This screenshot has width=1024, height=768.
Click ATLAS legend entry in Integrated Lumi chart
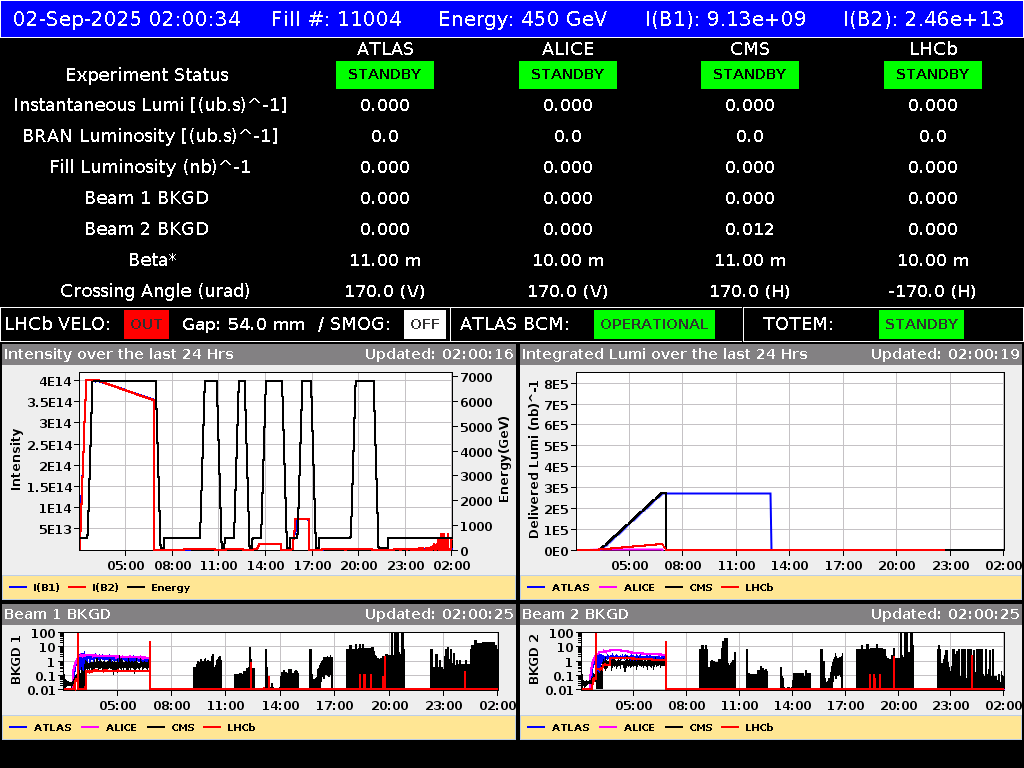pos(558,588)
